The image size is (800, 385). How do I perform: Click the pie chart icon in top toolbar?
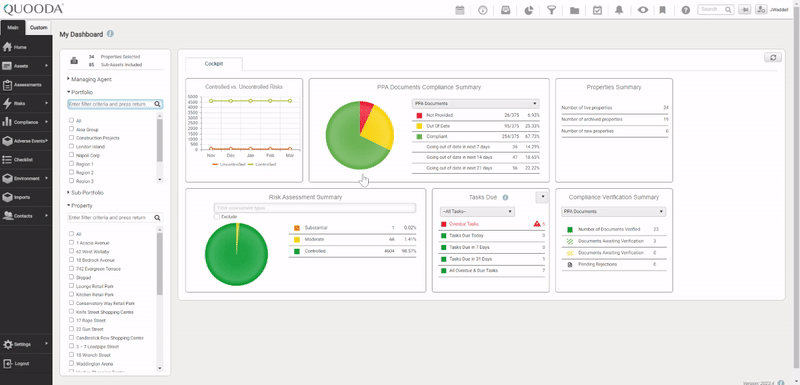[x=529, y=10]
